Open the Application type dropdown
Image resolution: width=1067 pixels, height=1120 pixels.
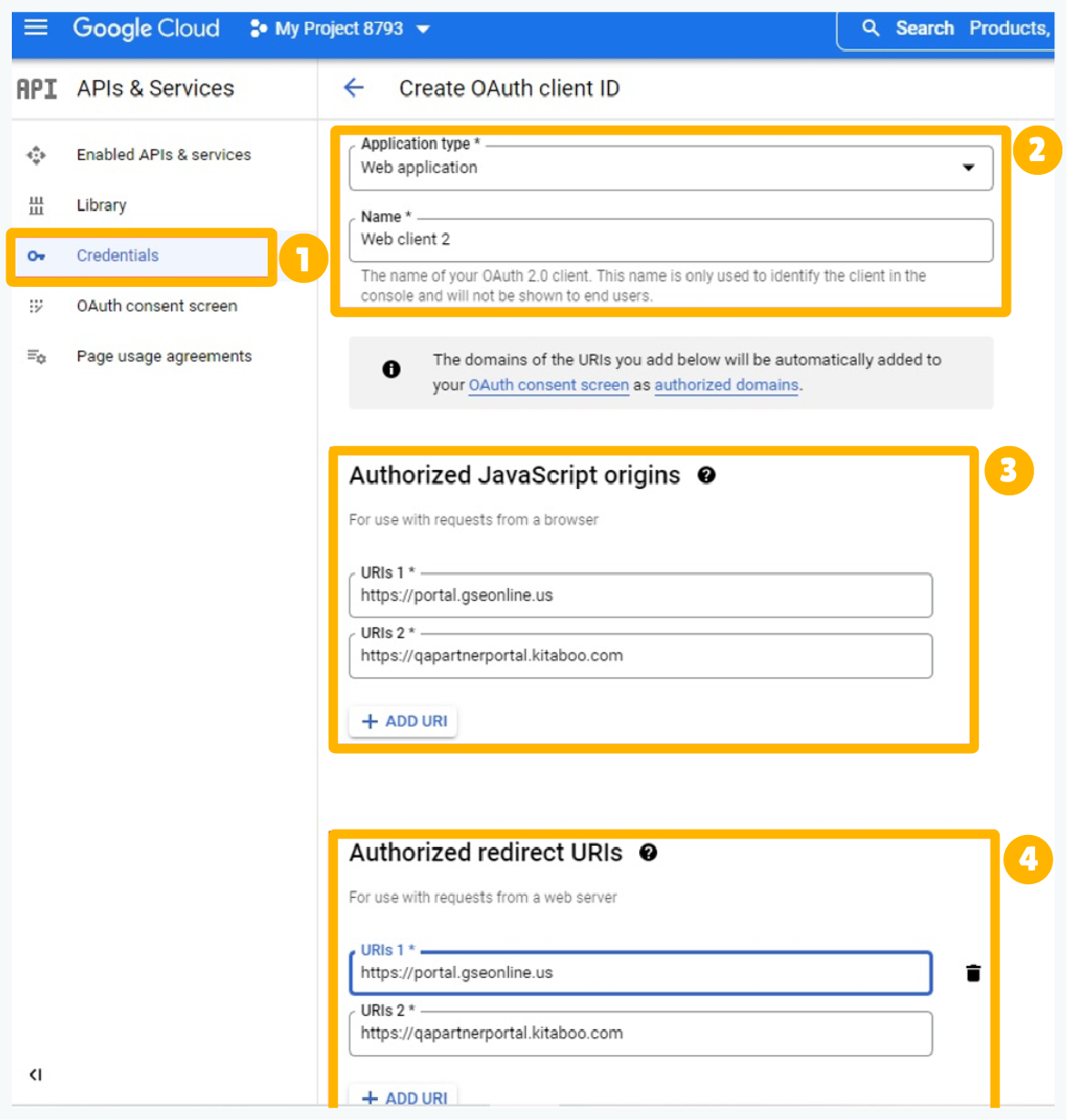click(968, 168)
